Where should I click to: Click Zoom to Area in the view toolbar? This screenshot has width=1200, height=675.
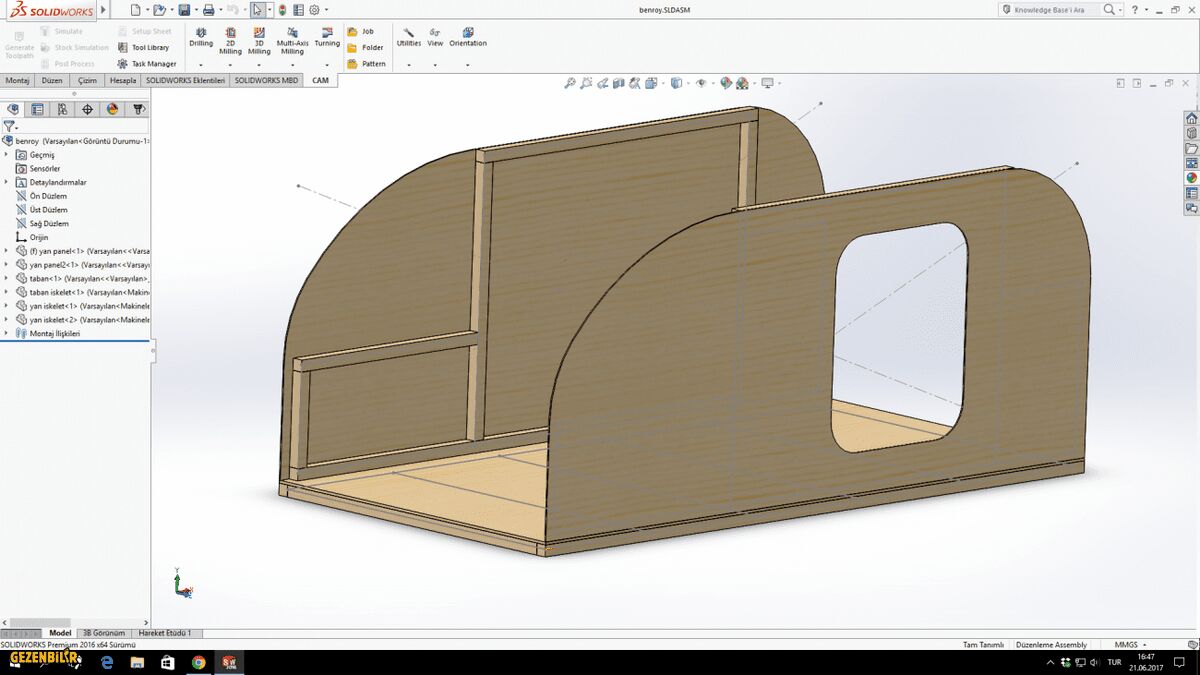(x=586, y=83)
